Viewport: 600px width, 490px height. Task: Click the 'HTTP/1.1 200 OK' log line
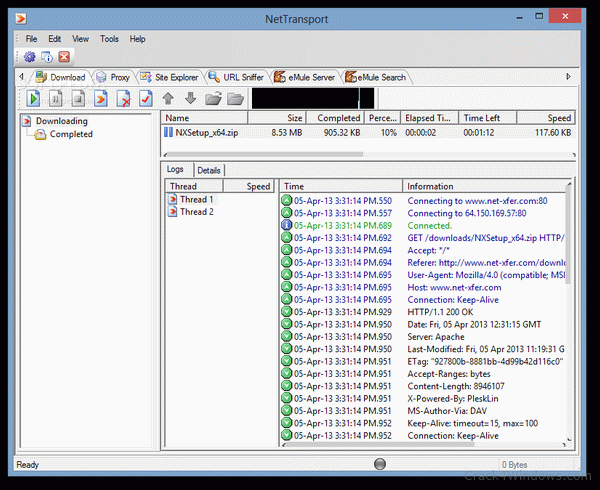point(440,312)
